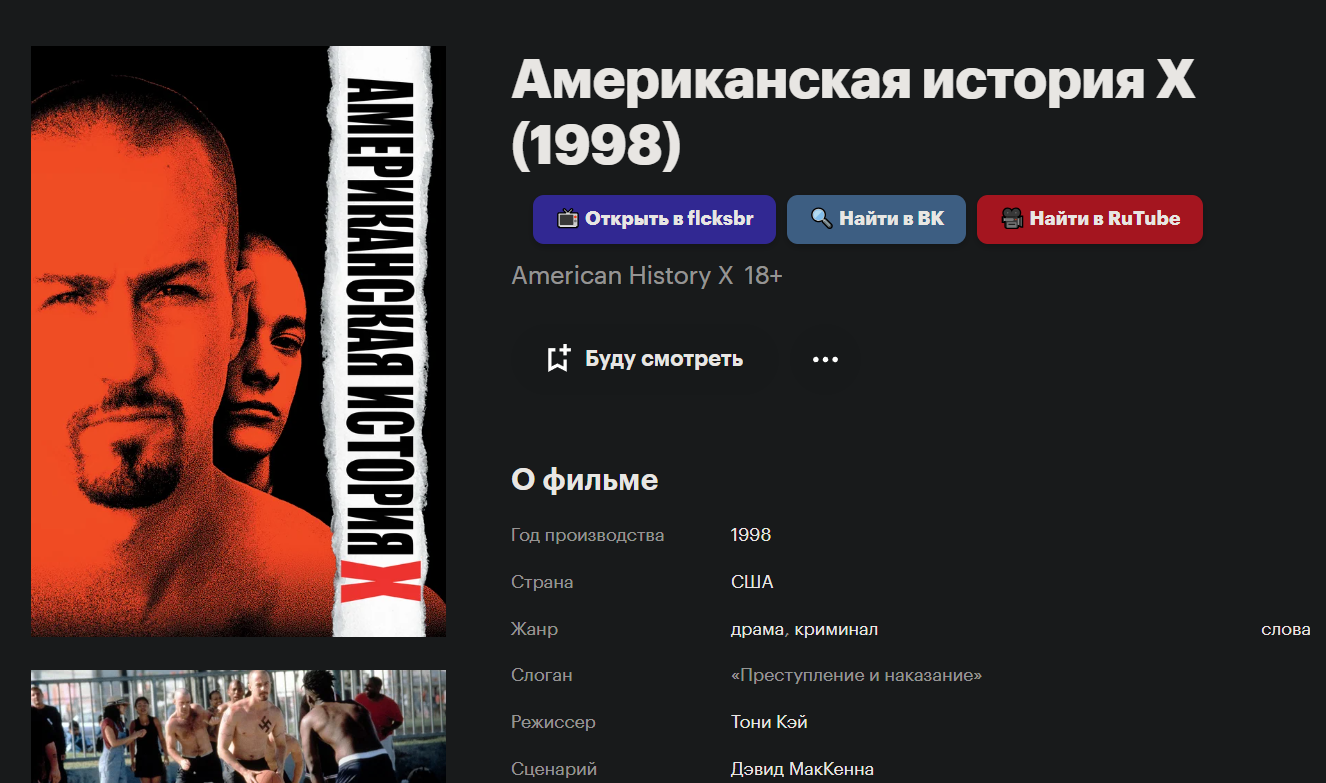Click the production year 1998 link
The image size is (1326, 783).
[x=751, y=535]
